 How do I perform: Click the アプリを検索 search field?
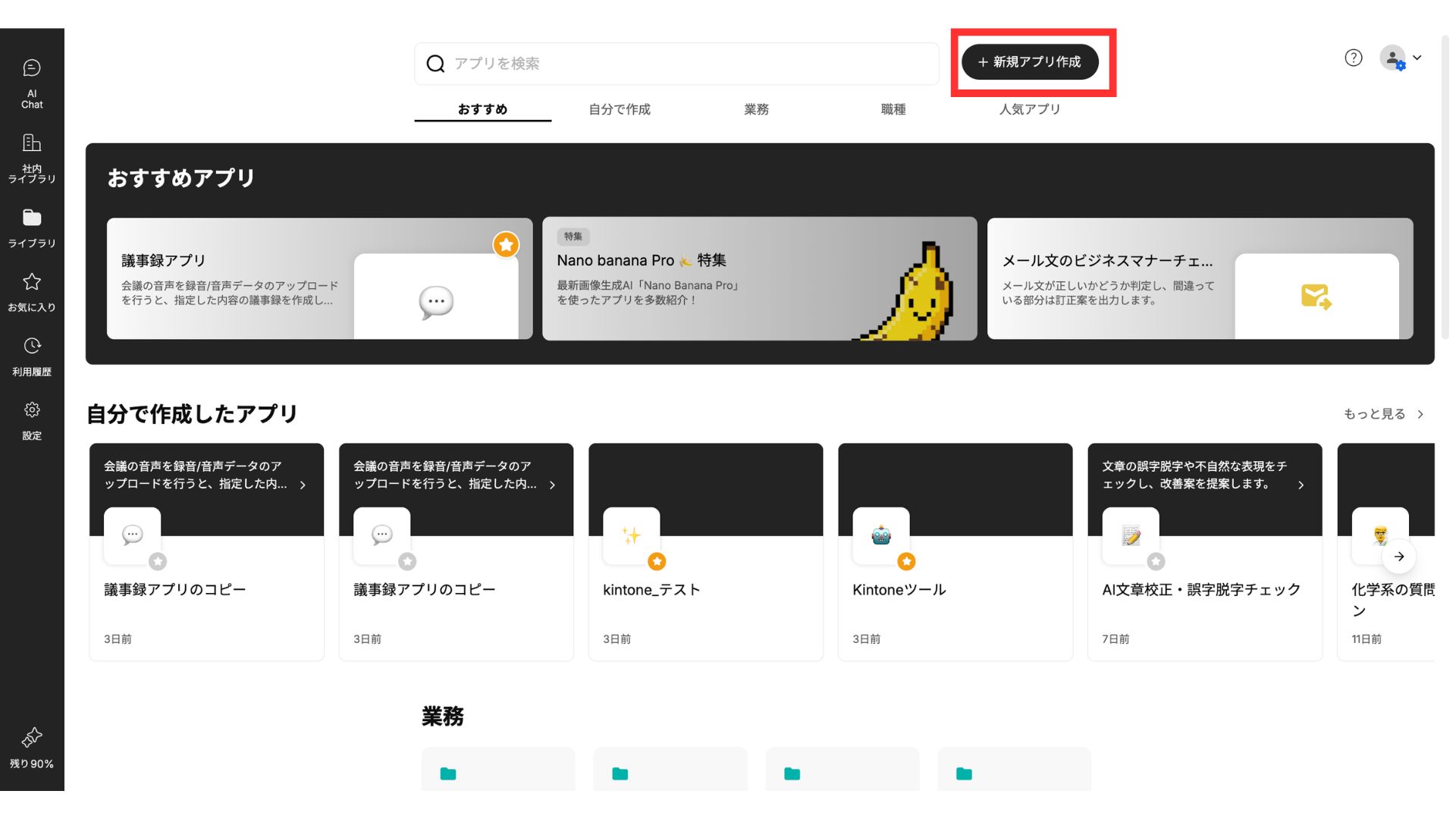(x=682, y=64)
